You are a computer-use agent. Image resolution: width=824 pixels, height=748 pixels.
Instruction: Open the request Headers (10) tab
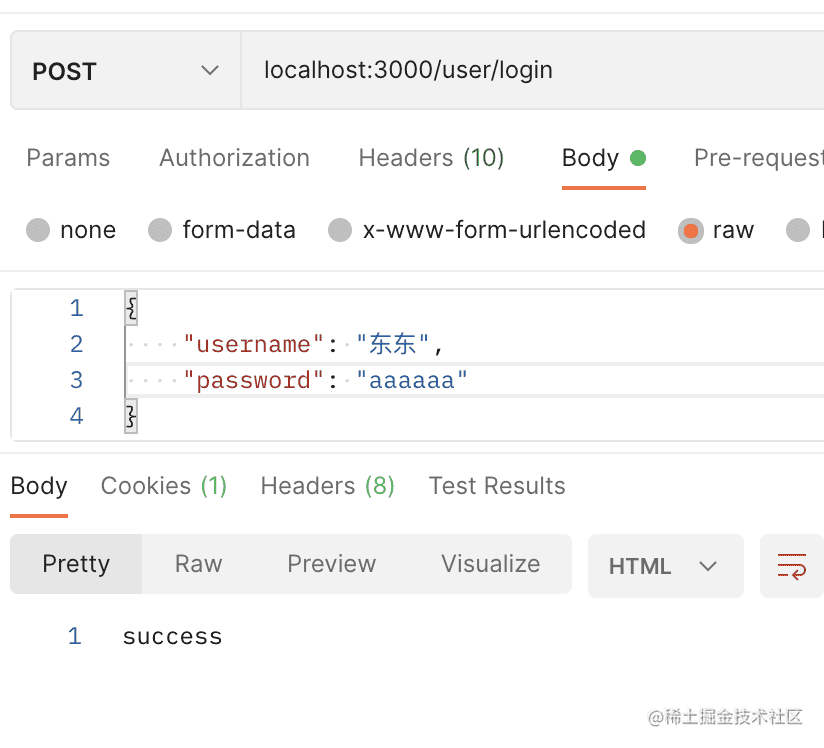pos(431,158)
